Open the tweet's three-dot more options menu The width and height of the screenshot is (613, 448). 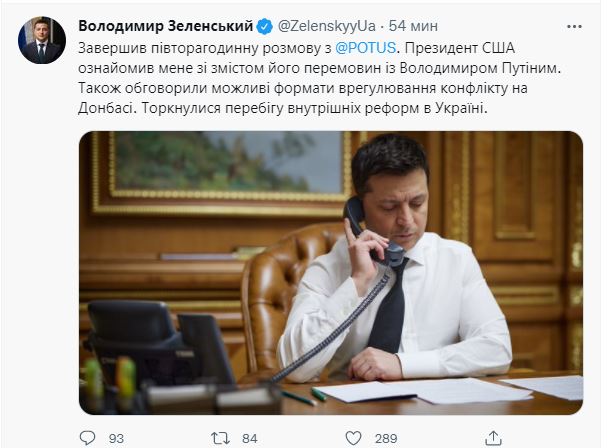click(x=574, y=27)
